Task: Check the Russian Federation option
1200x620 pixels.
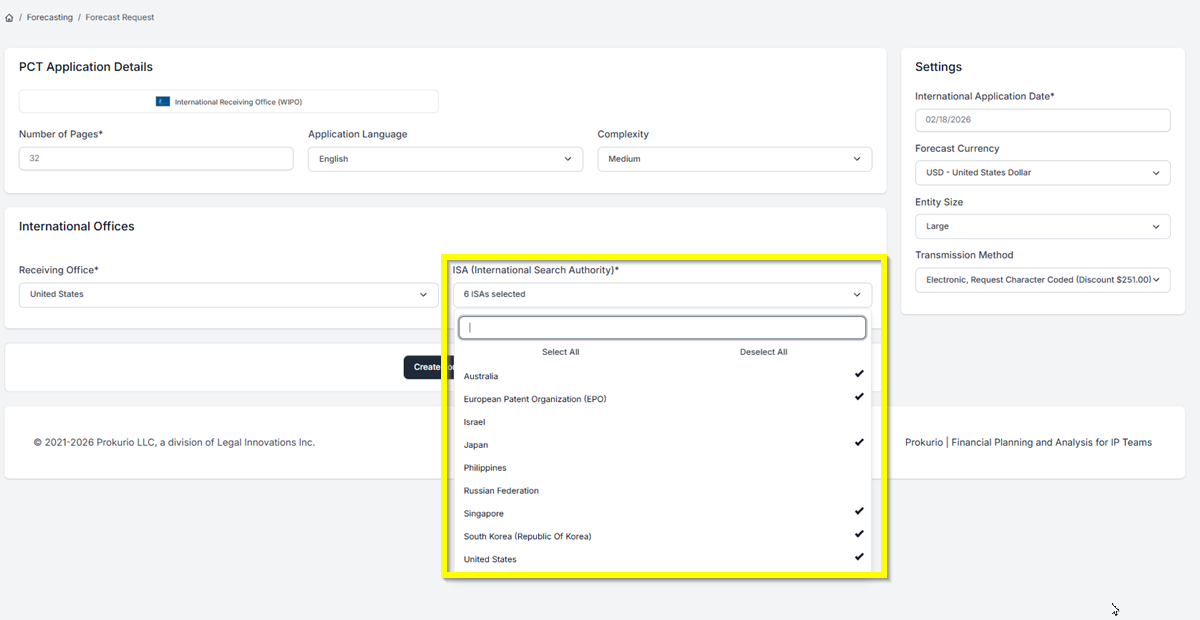Action: [x=501, y=491]
